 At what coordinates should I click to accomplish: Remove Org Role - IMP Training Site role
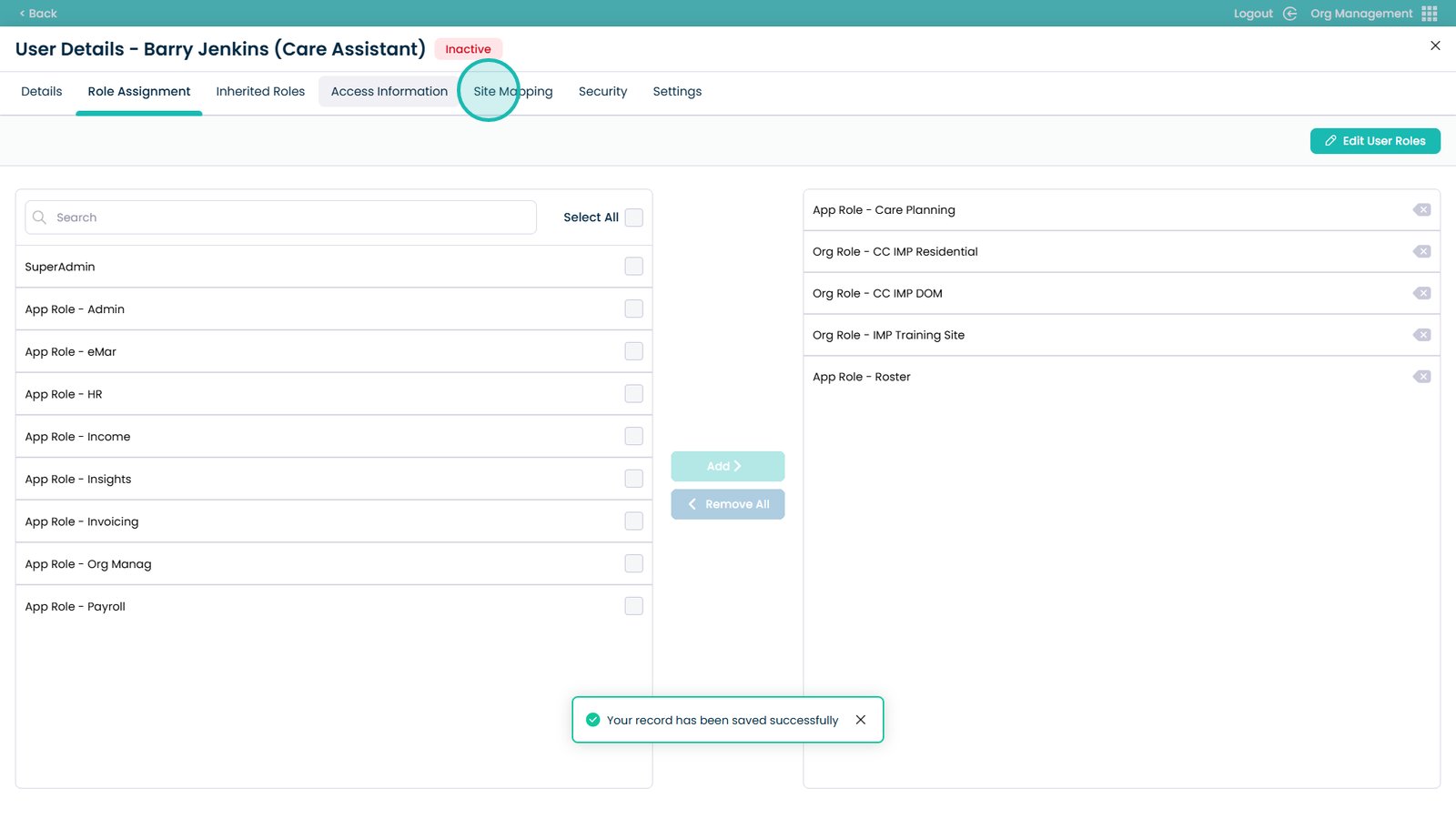point(1421,335)
